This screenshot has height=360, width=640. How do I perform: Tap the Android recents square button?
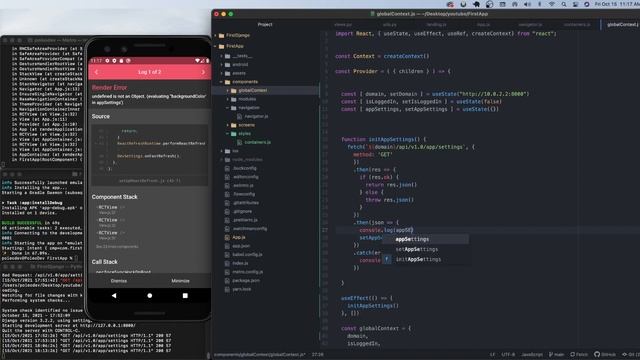(x=185, y=296)
